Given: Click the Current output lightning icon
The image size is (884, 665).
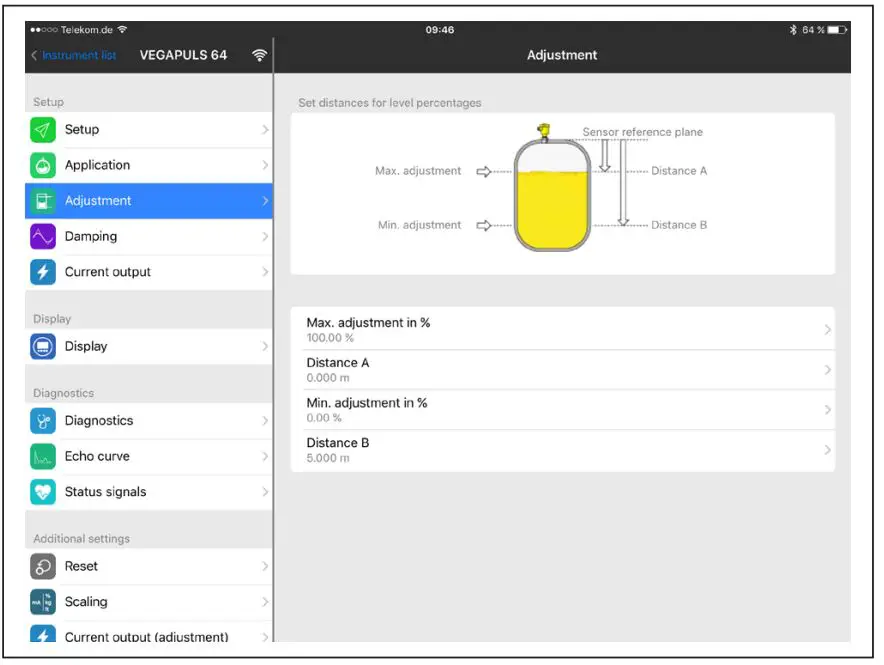Looking at the screenshot, I should [43, 272].
